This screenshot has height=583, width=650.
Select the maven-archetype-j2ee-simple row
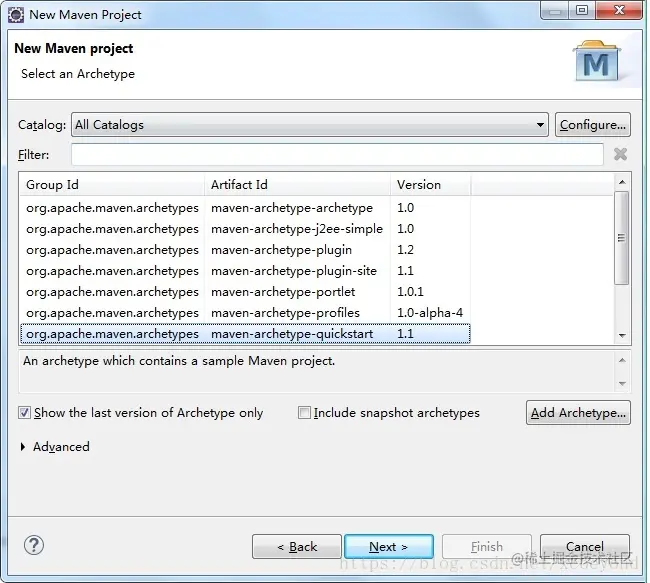point(245,228)
